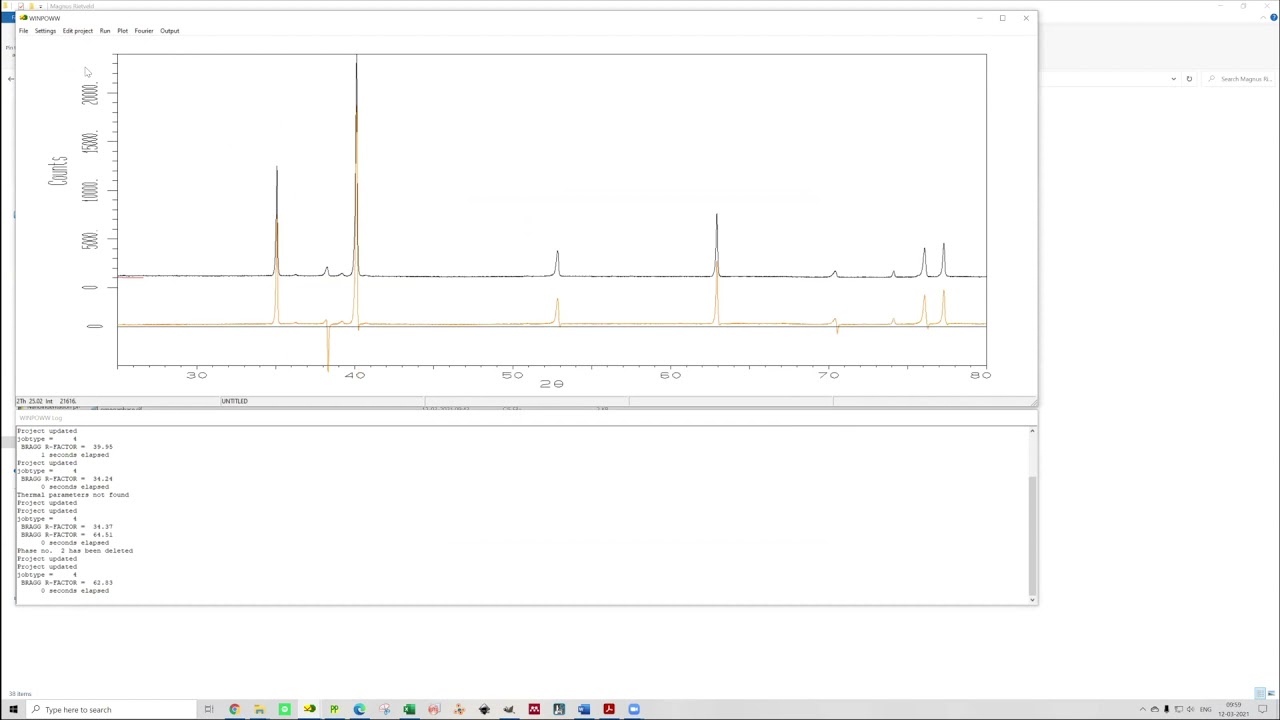This screenshot has height=720, width=1280.
Task: Open taskbar clock and date
Action: [x=1233, y=709]
